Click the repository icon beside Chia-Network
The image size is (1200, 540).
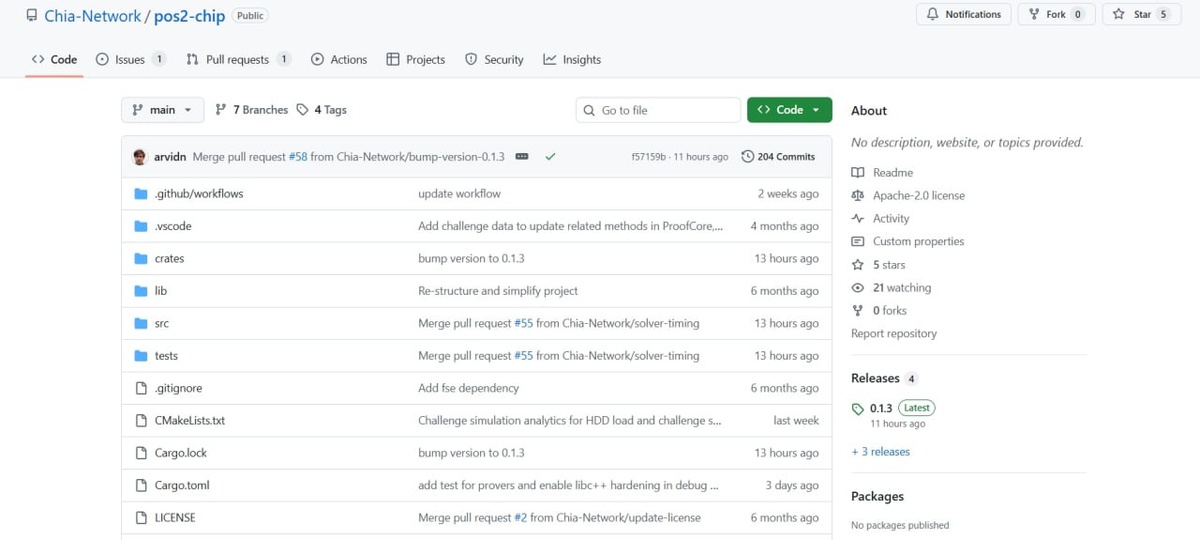click(32, 16)
